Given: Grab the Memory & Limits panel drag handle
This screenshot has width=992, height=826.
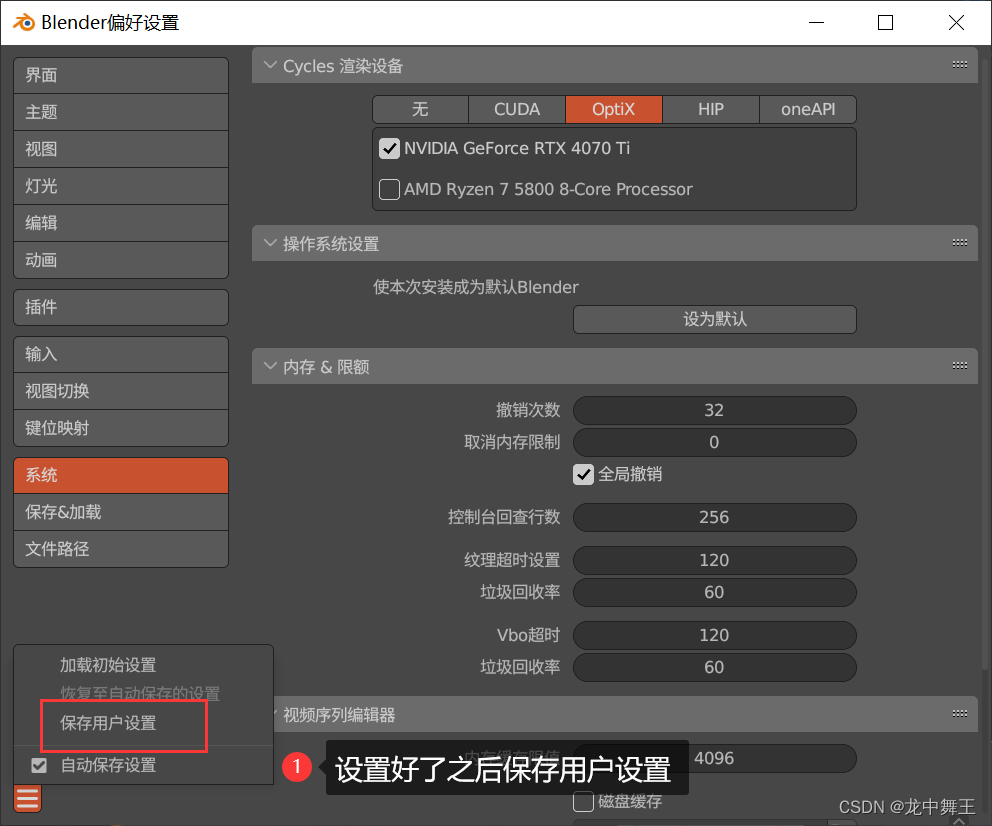Looking at the screenshot, I should point(960,366).
